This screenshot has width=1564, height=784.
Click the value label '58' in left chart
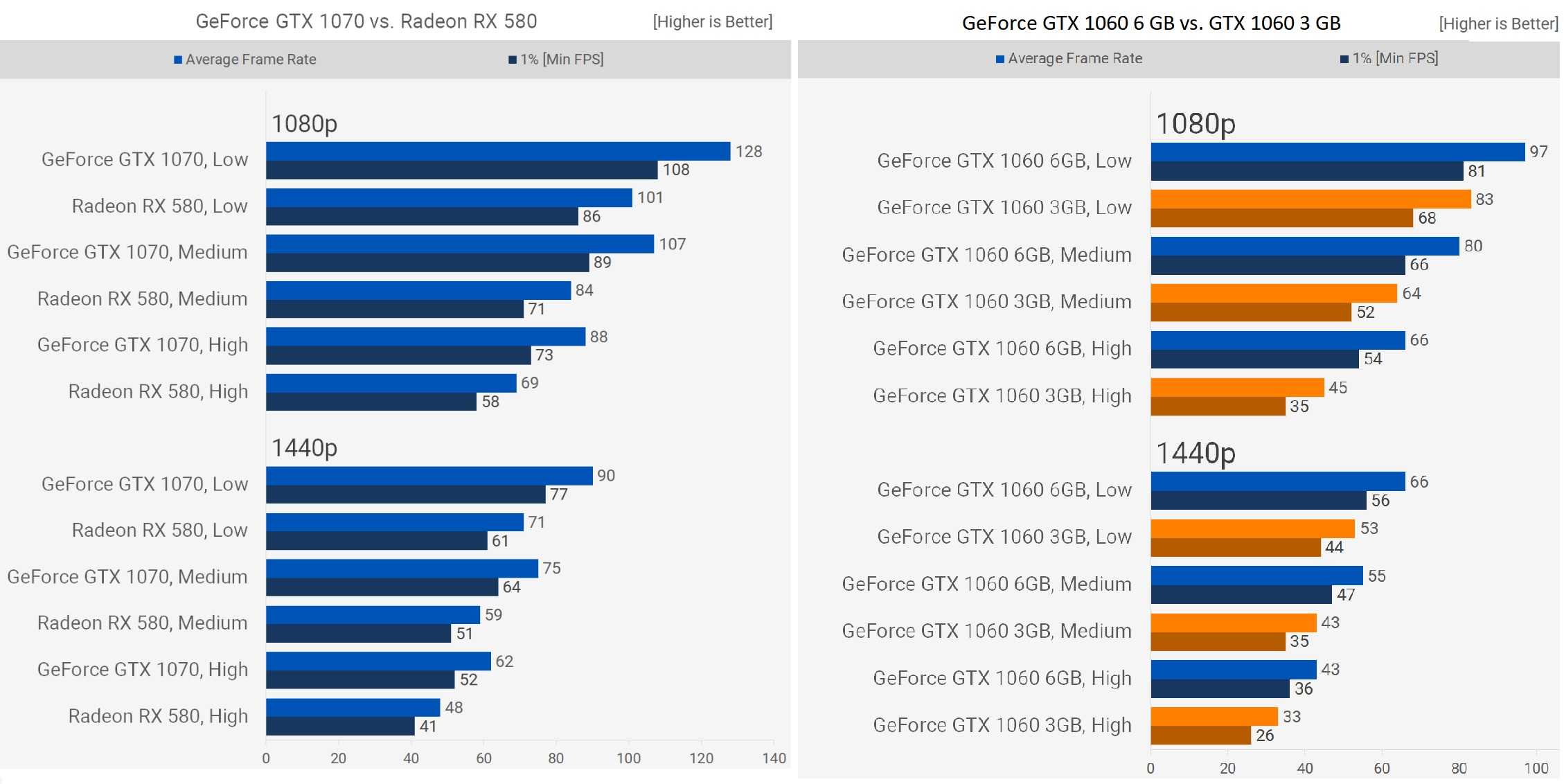490,402
